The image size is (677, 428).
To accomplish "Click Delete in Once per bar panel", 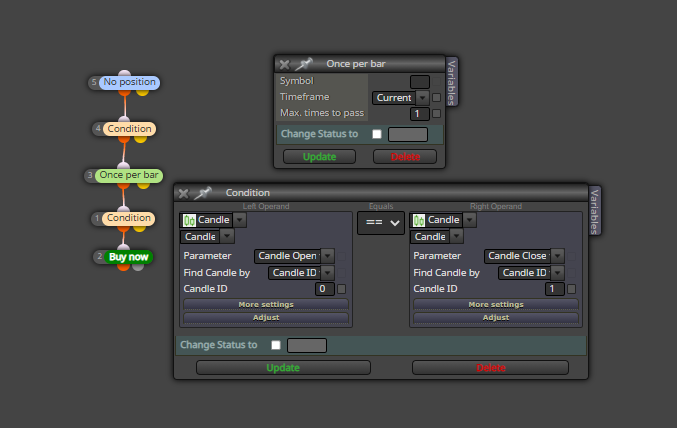I will tap(405, 157).
